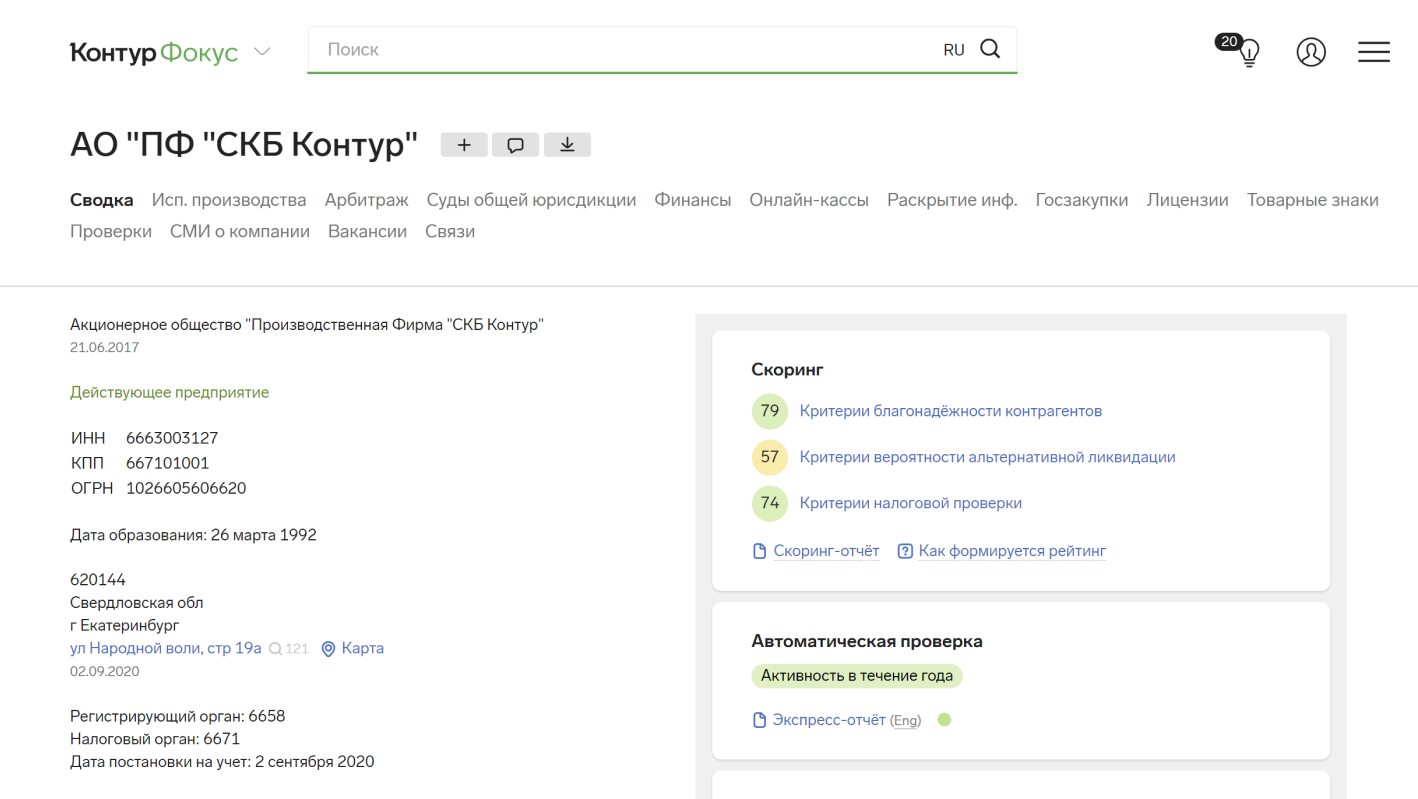Click the Активность в течение года tag

point(857,676)
